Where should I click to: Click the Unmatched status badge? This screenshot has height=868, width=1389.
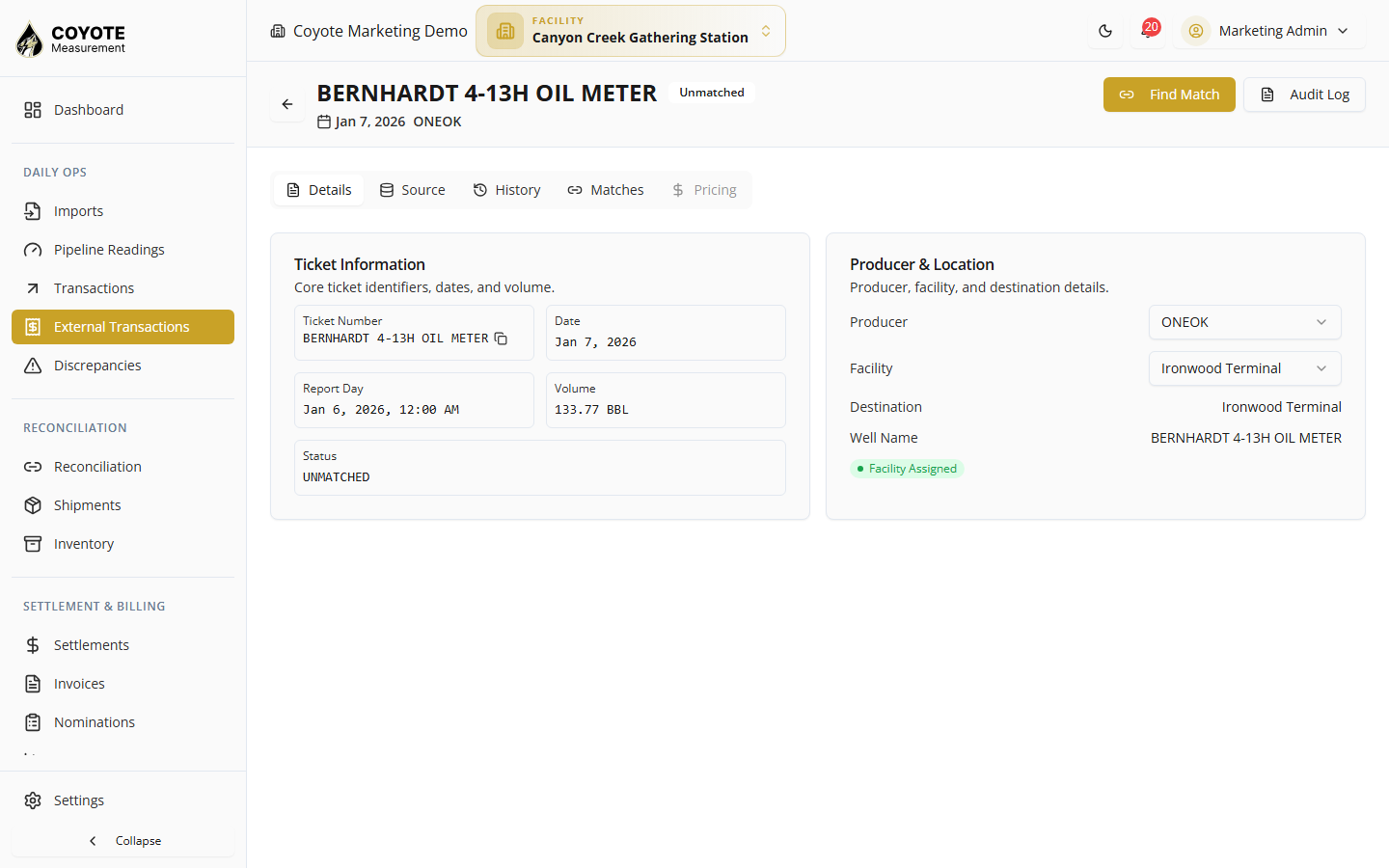[712, 93]
